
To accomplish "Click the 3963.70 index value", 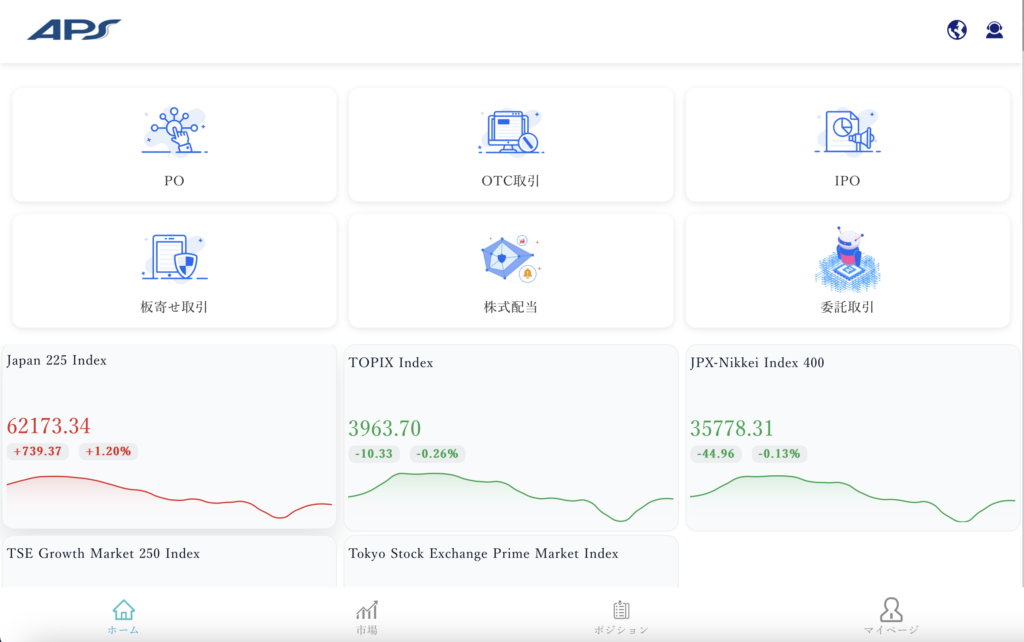I will [x=385, y=429].
